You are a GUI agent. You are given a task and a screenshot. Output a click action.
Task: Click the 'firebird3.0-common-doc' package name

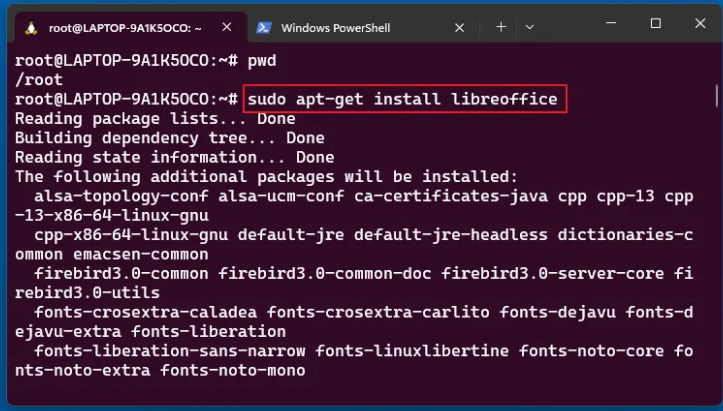[325, 274]
